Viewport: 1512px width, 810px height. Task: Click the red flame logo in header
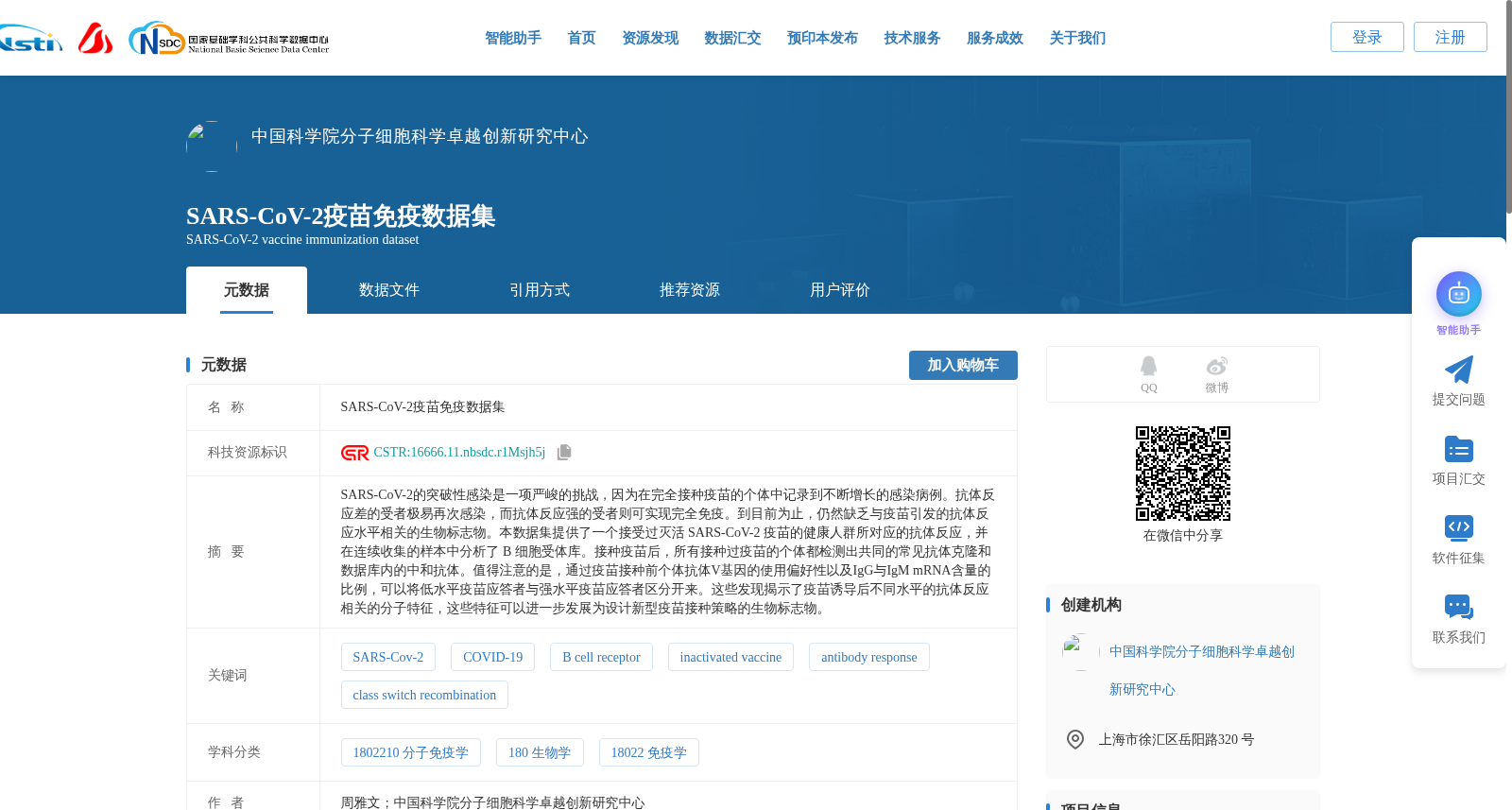[94, 39]
